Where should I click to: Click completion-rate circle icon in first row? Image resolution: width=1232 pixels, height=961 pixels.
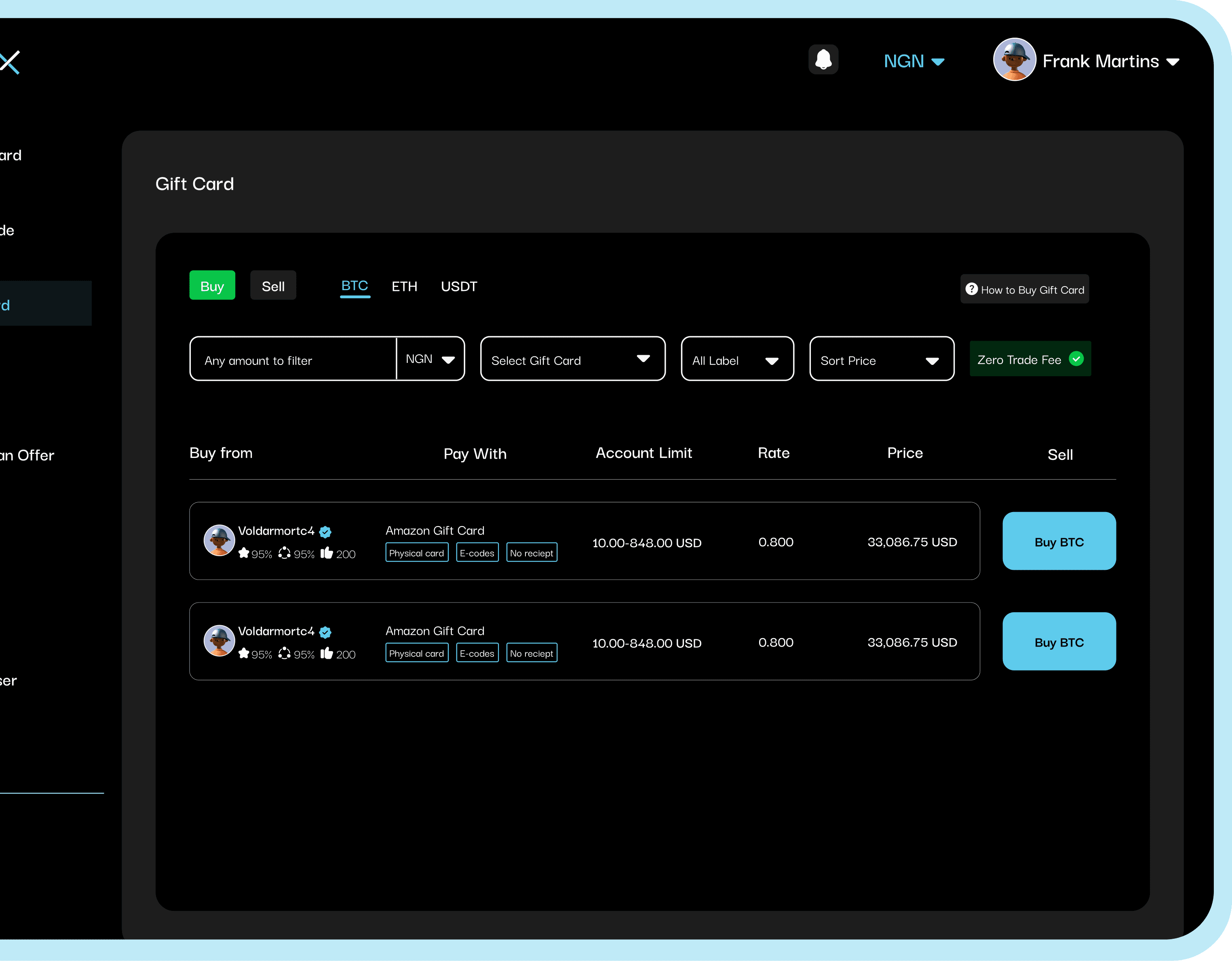point(284,553)
